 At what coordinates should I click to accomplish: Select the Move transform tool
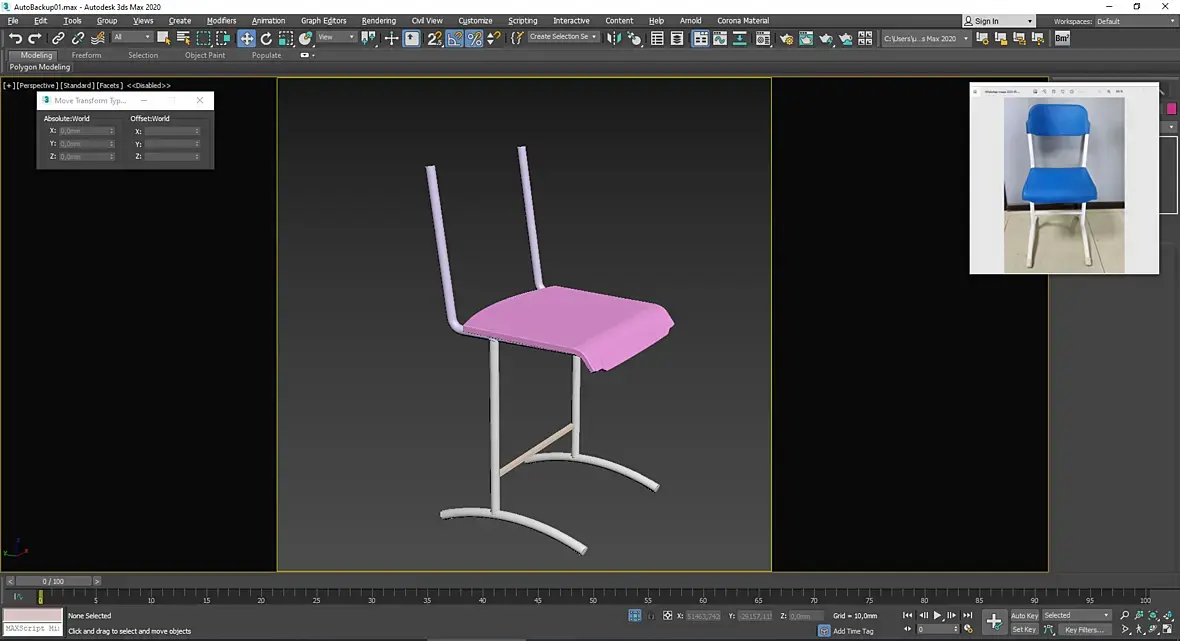(246, 38)
